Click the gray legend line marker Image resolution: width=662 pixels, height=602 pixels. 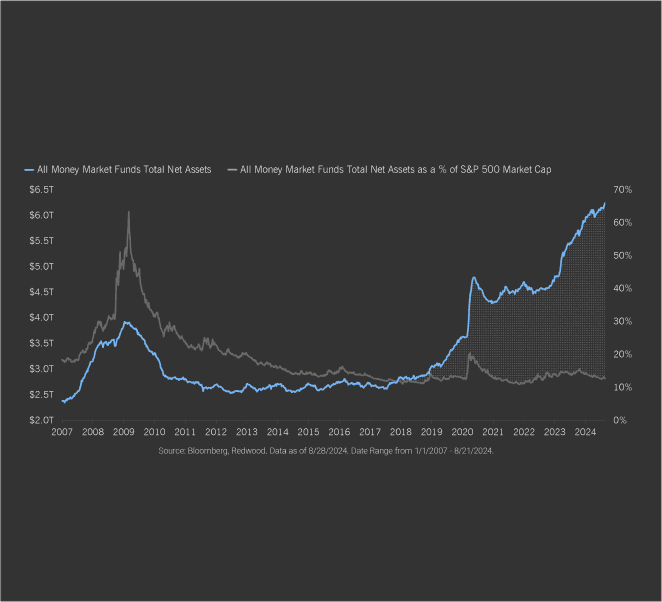pos(232,170)
